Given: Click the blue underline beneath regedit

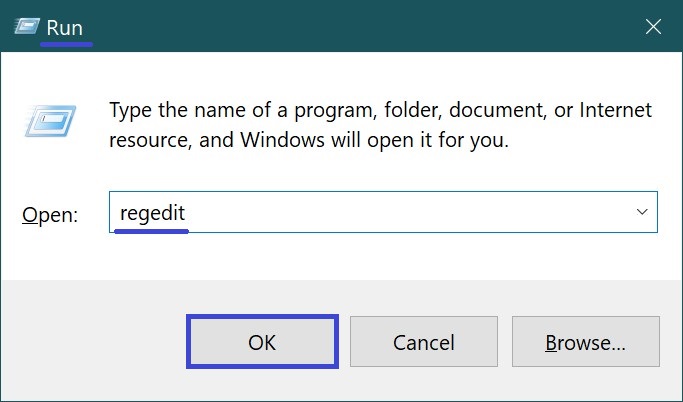Looking at the screenshot, I should 152,231.
